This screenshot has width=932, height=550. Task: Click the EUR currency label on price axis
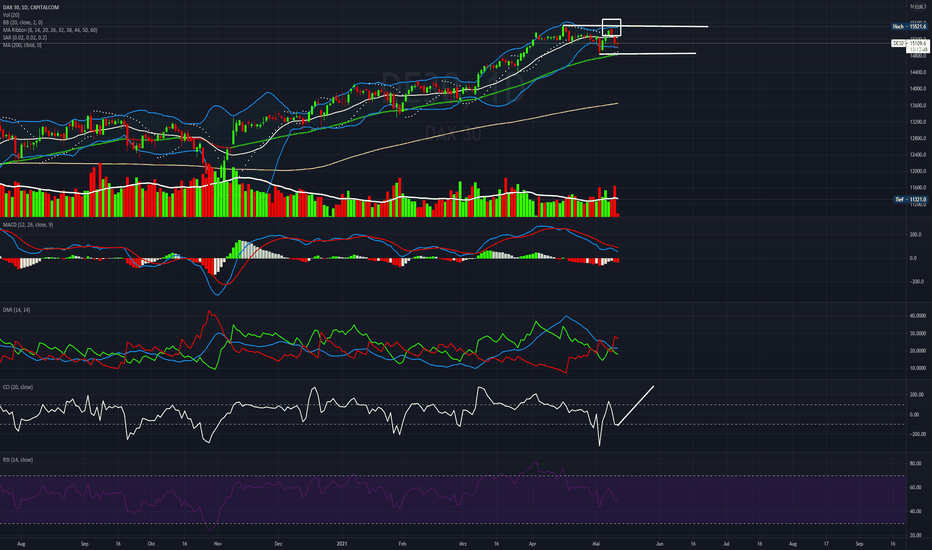pos(917,7)
